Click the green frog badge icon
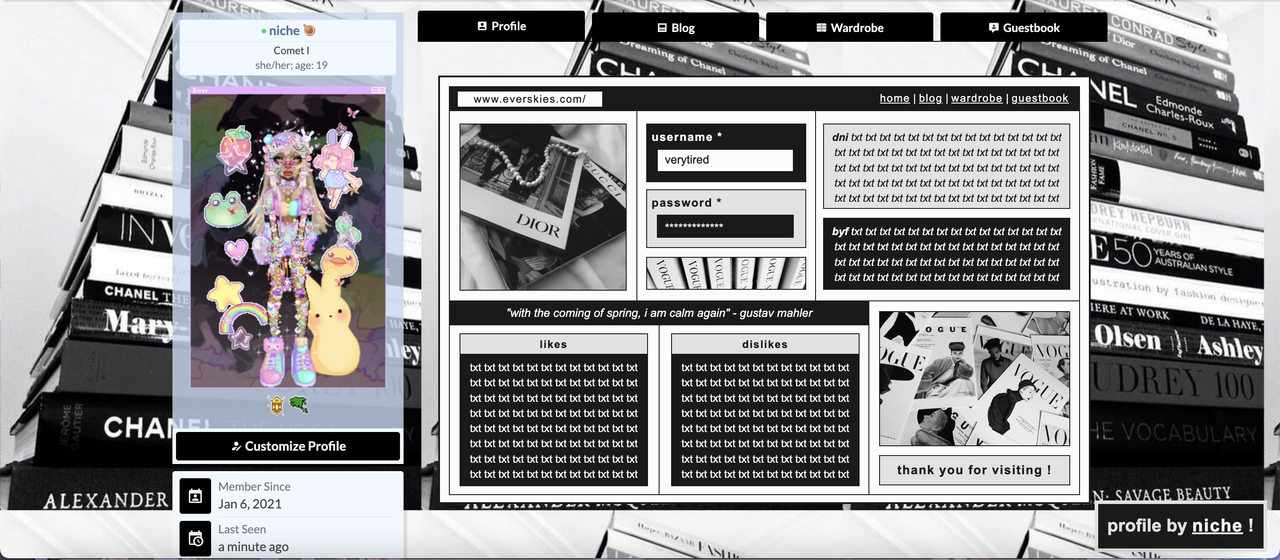This screenshot has width=1280, height=560. click(x=299, y=404)
